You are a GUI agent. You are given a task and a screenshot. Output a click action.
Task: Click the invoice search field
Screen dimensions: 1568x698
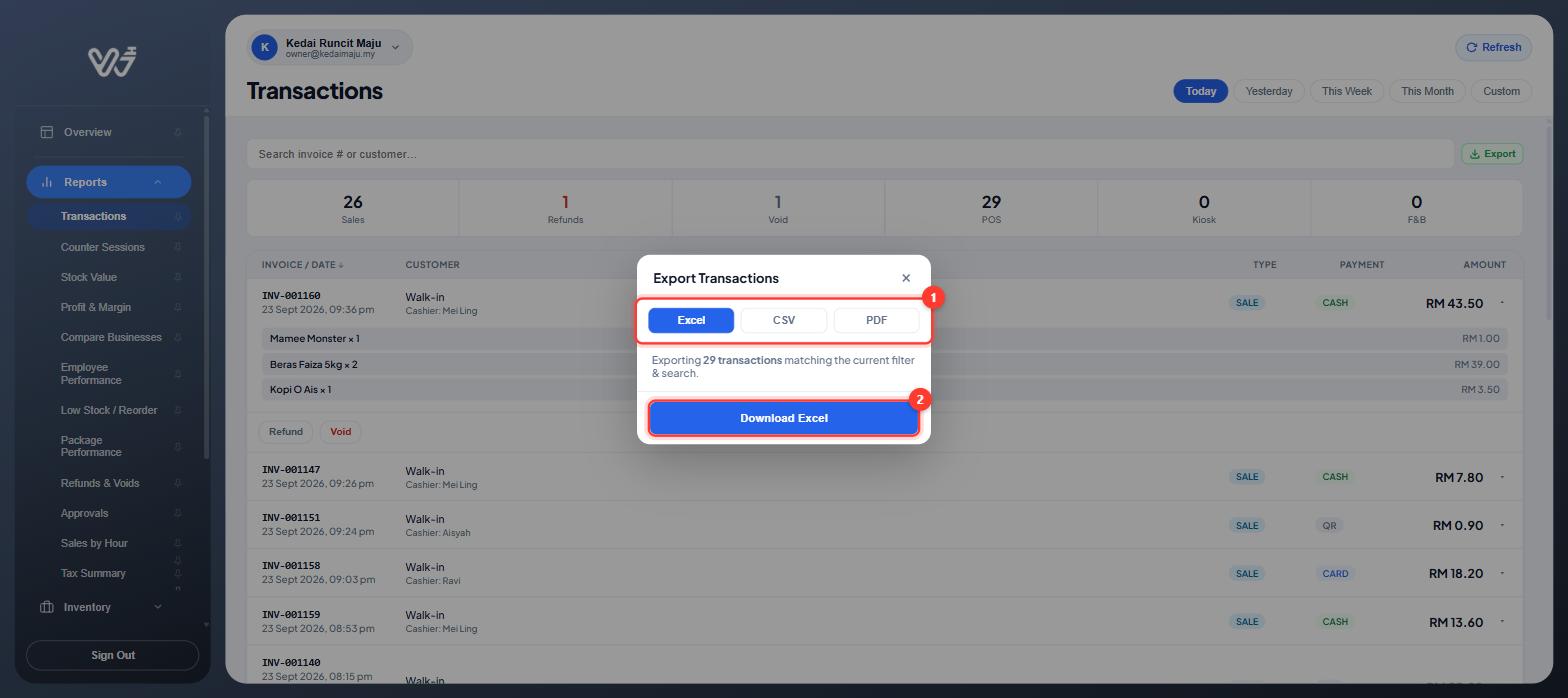(850, 154)
